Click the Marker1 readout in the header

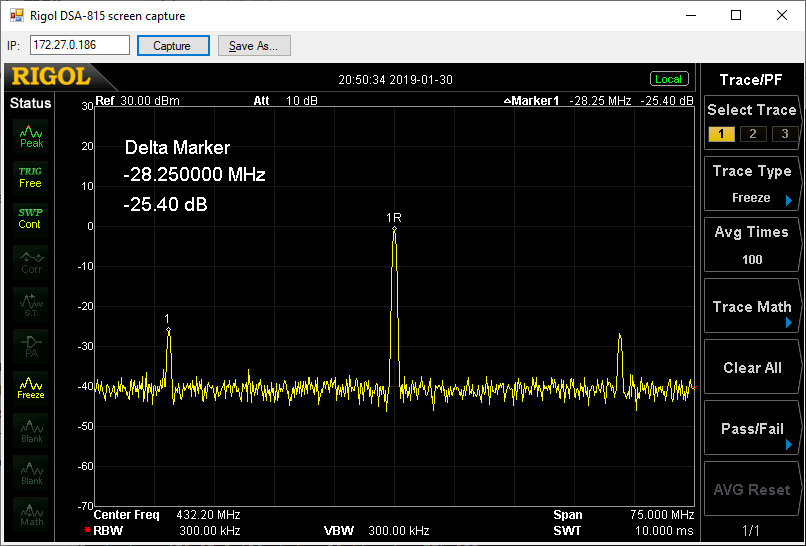[598, 100]
